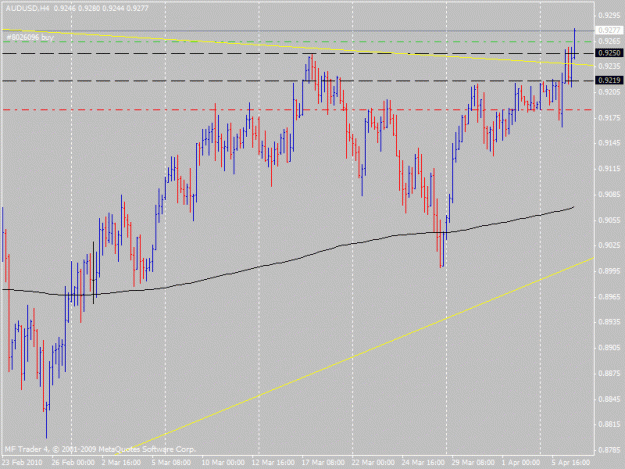This screenshot has width=625, height=469.
Task: Click the black level tag 0.9219
Action: pyautogui.click(x=609, y=80)
